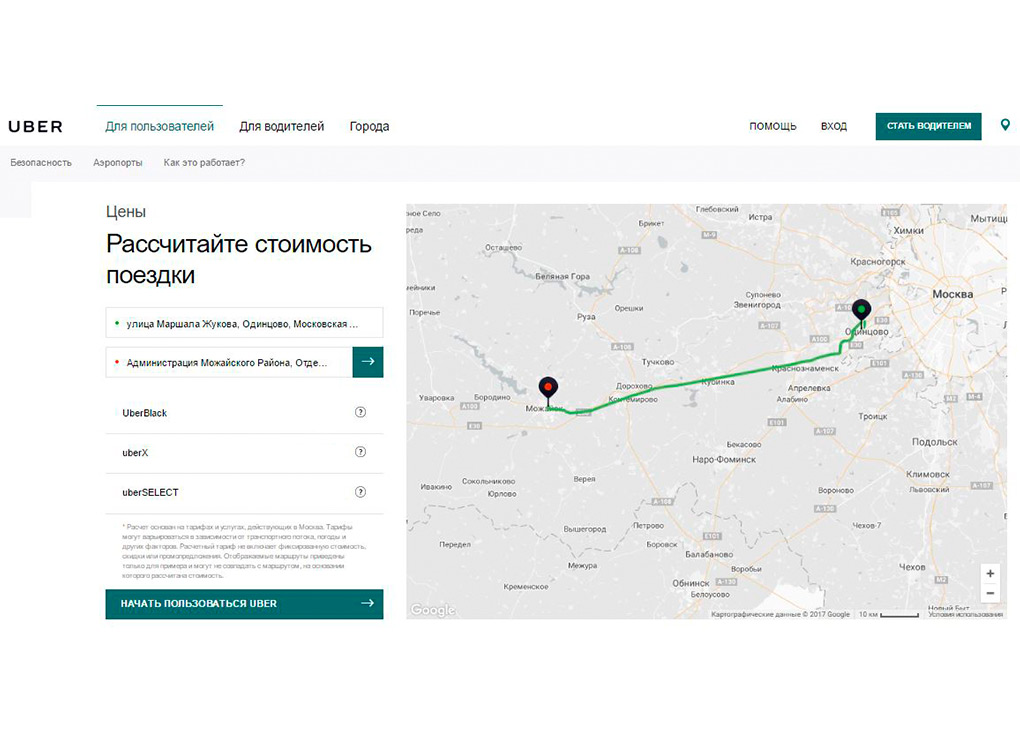
Task: Select the UberBlack fare row
Action: 245,412
